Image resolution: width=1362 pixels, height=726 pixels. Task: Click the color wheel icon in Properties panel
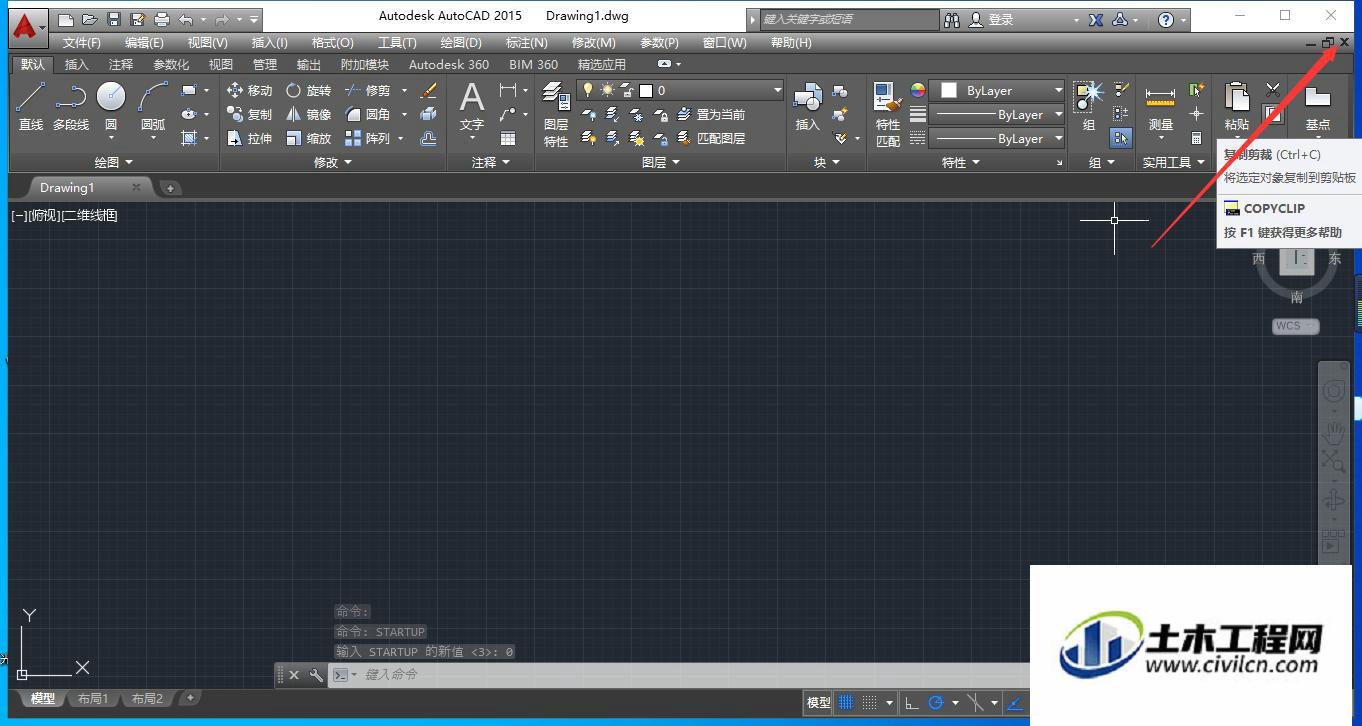(x=918, y=90)
